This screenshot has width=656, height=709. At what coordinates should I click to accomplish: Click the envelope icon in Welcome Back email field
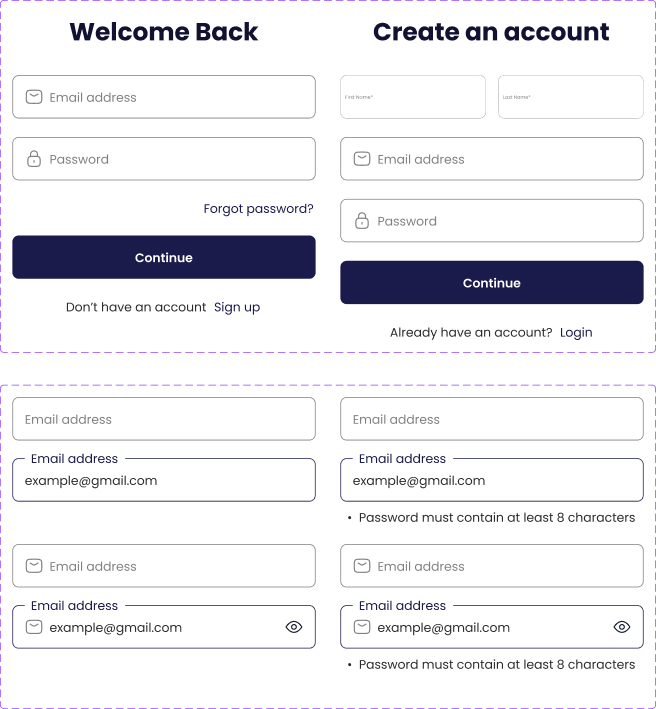[x=34, y=97]
